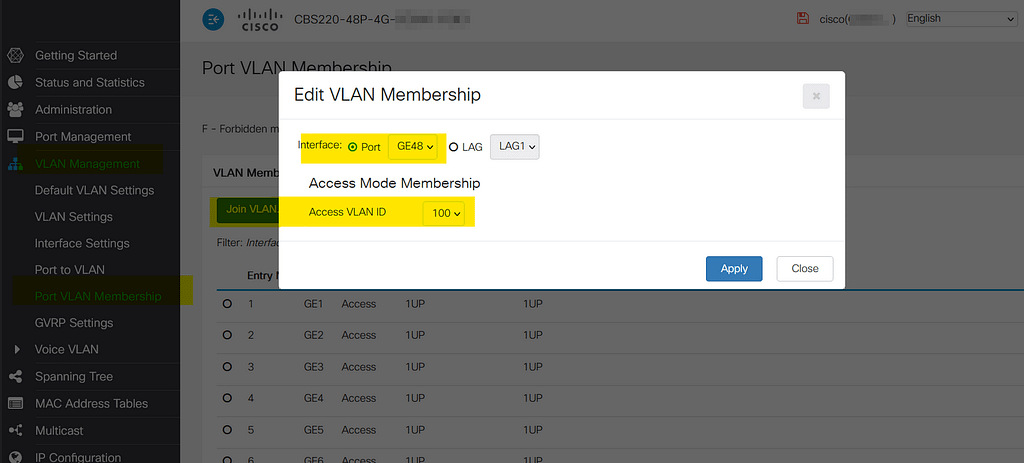This screenshot has width=1024, height=463.
Task: Click the Port Management monitor icon
Action: (15, 136)
